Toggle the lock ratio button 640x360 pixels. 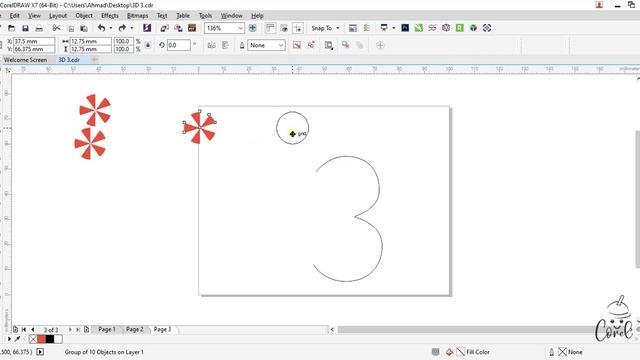[x=148, y=45]
